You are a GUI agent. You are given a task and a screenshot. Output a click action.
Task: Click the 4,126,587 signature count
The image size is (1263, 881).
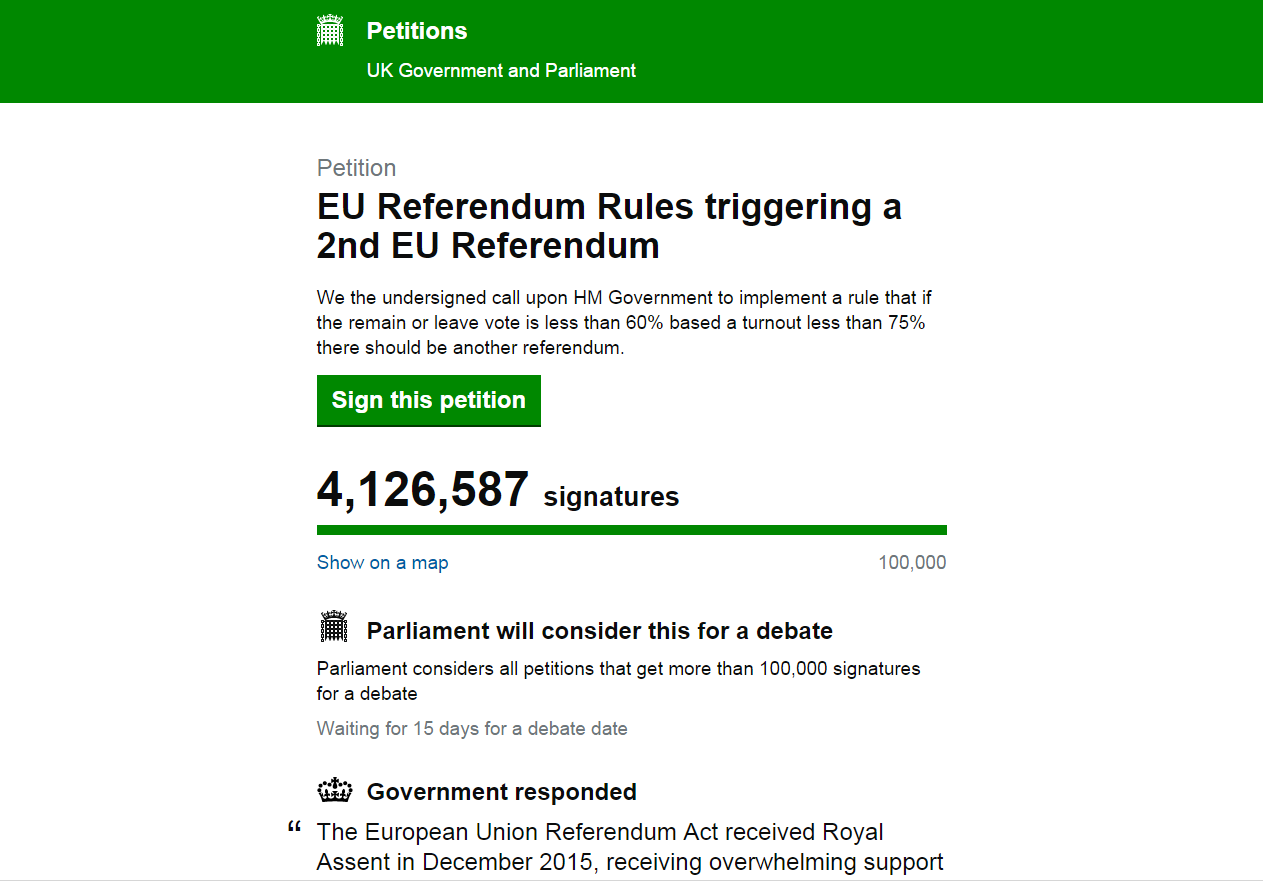pyautogui.click(x=423, y=491)
